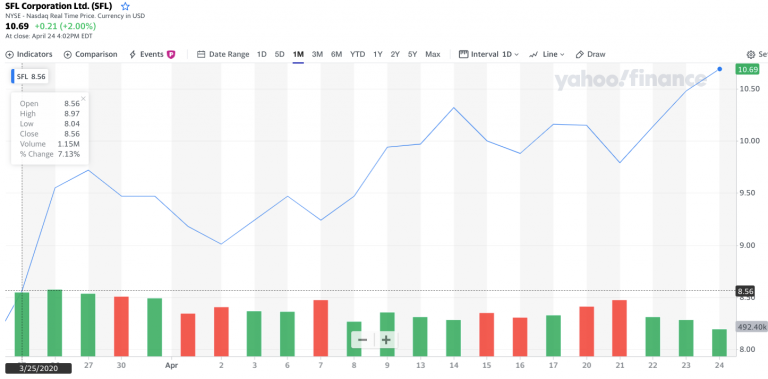Zoom out with the minus button

(x=362, y=339)
